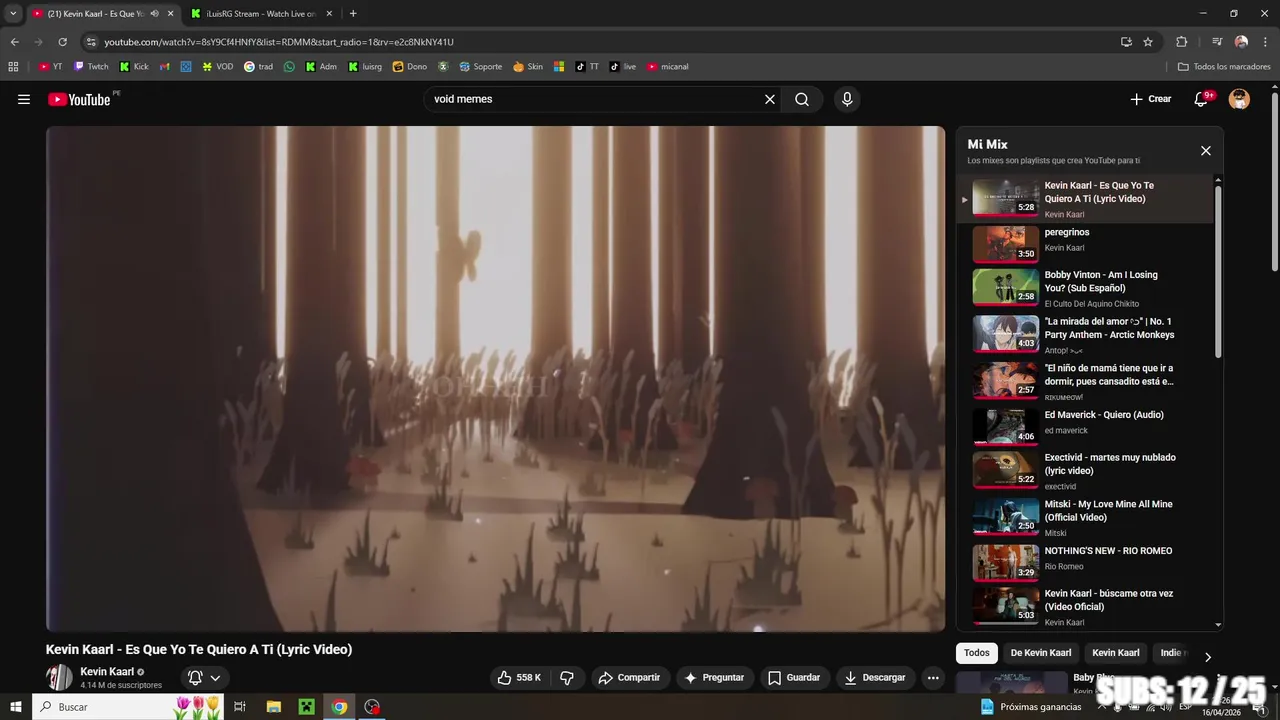Viewport: 1280px width, 720px height.
Task: Like the video with thumbs up
Action: [519, 677]
